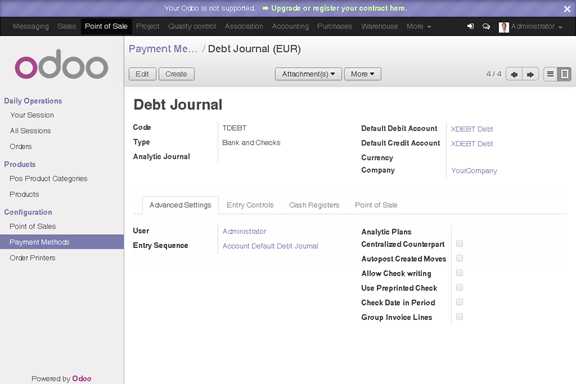This screenshot has width=576, height=384.
Task: Select the Entry Controls tab
Action: (x=250, y=205)
